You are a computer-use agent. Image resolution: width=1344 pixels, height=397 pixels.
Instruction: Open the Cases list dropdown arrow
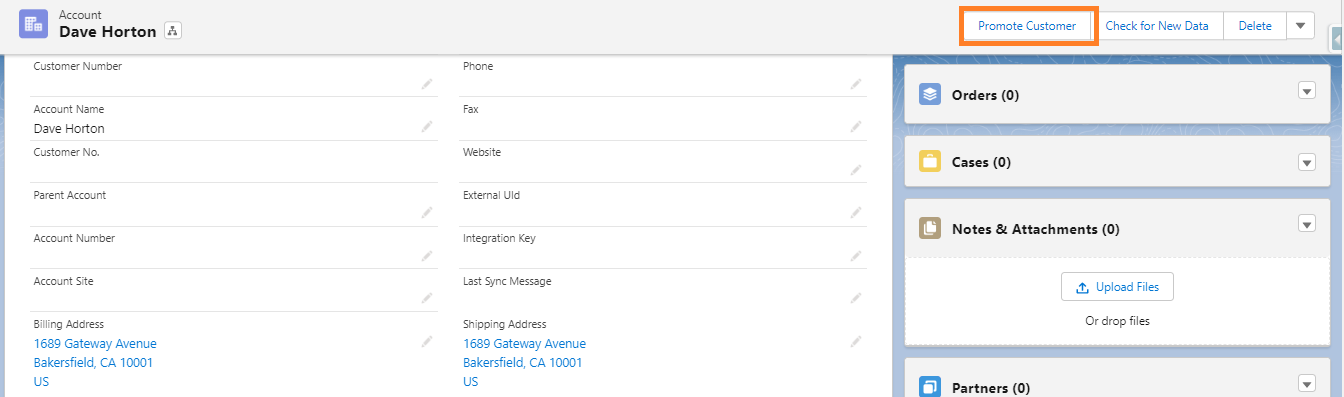1306,162
